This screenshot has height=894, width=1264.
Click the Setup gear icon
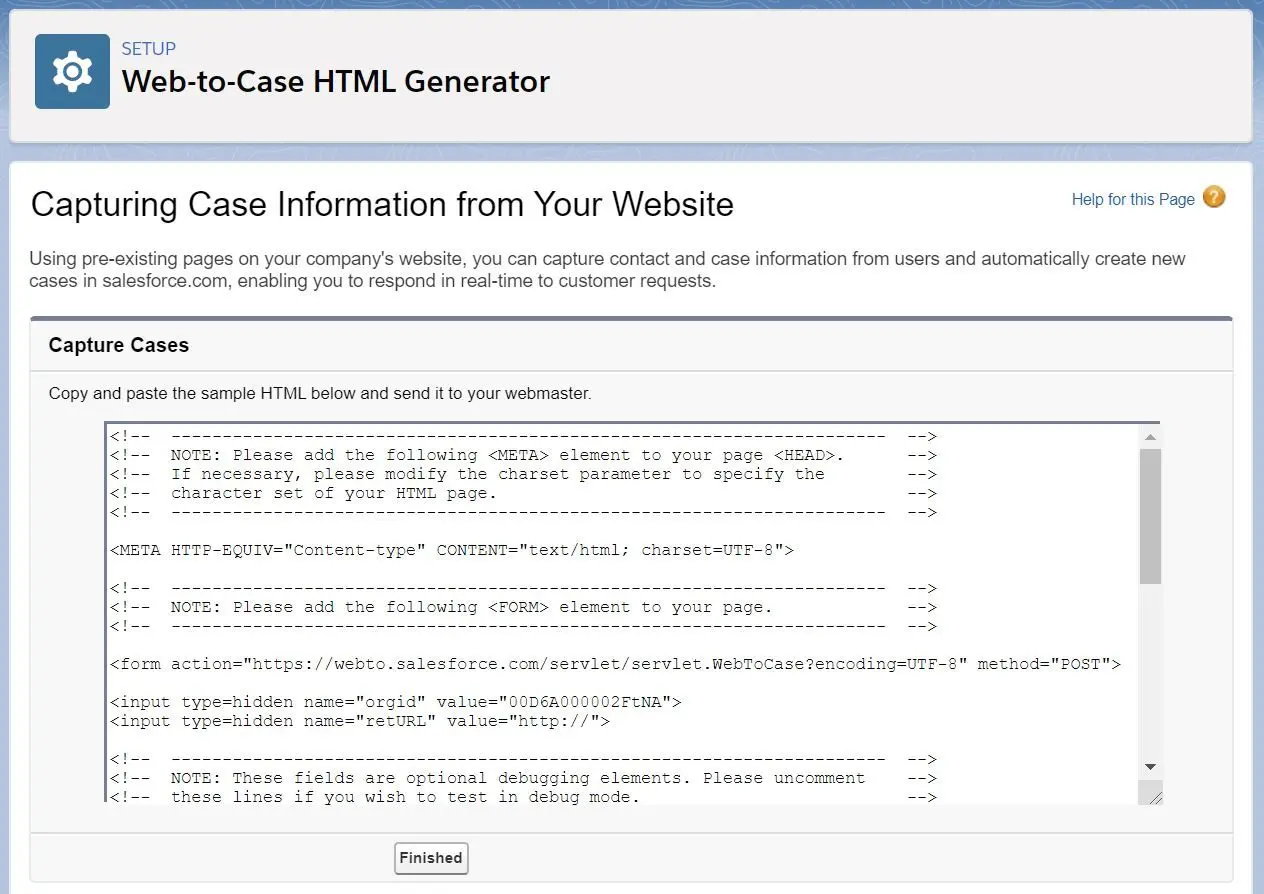point(72,72)
